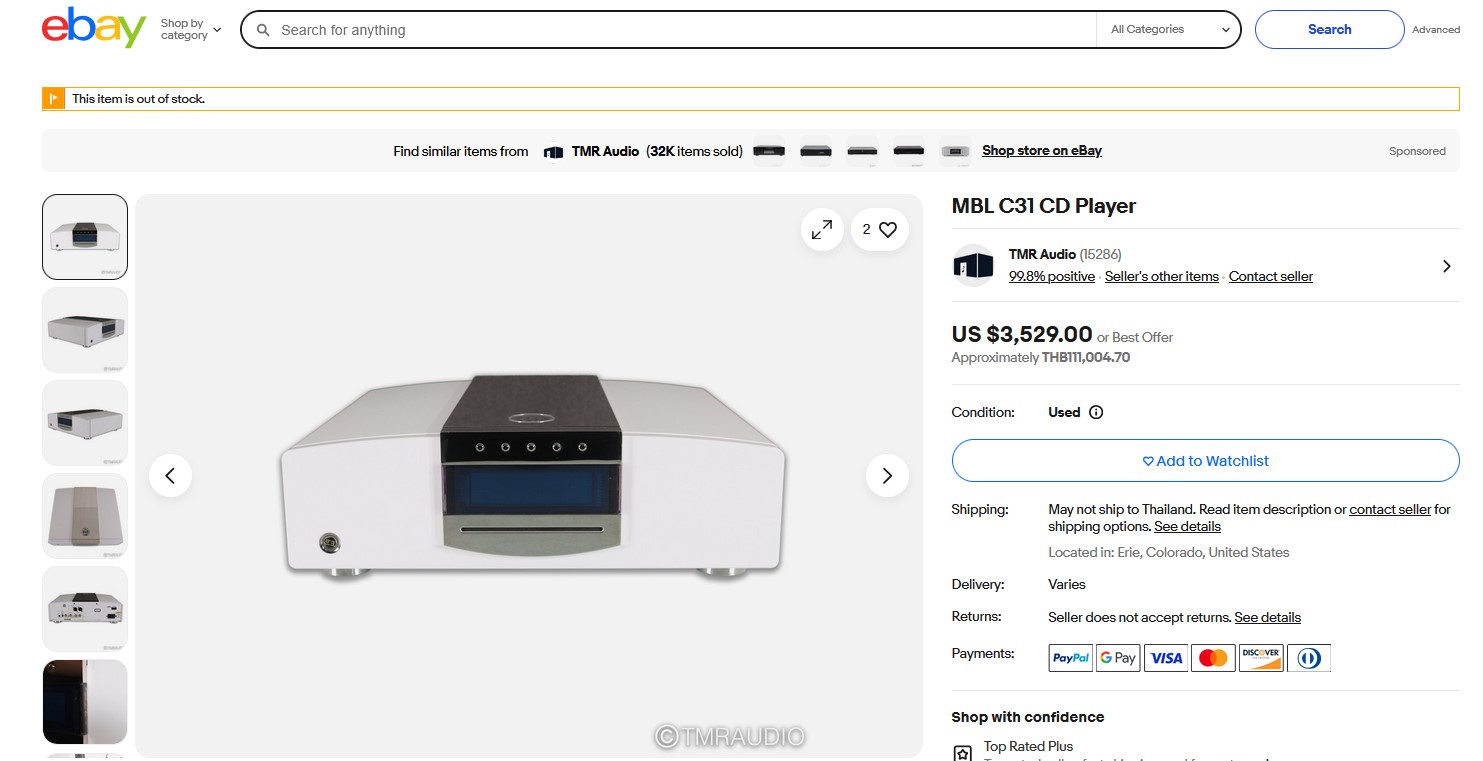
Task: Click Contact seller next to seller rating
Action: tap(1270, 277)
